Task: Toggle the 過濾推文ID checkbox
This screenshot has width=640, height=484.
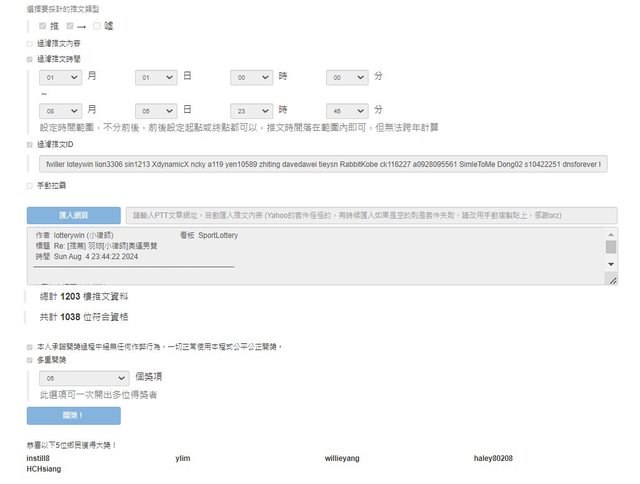Action: [29, 144]
